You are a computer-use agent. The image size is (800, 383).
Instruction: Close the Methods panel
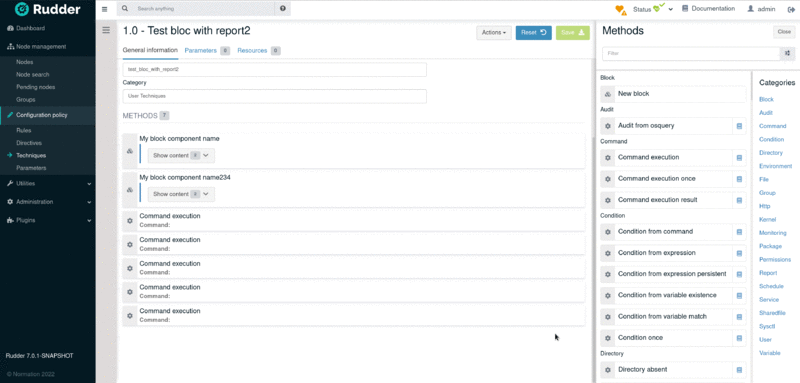pyautogui.click(x=784, y=32)
